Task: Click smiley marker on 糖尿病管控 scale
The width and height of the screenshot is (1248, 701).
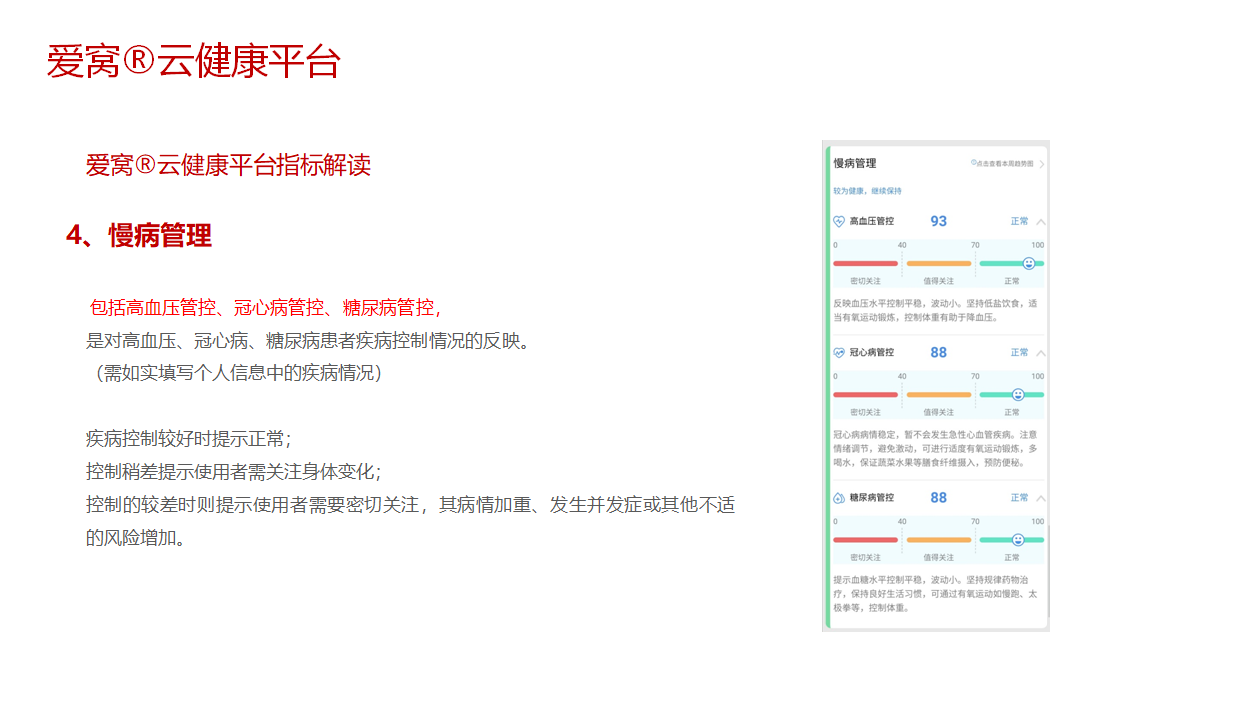Action: click(1018, 539)
